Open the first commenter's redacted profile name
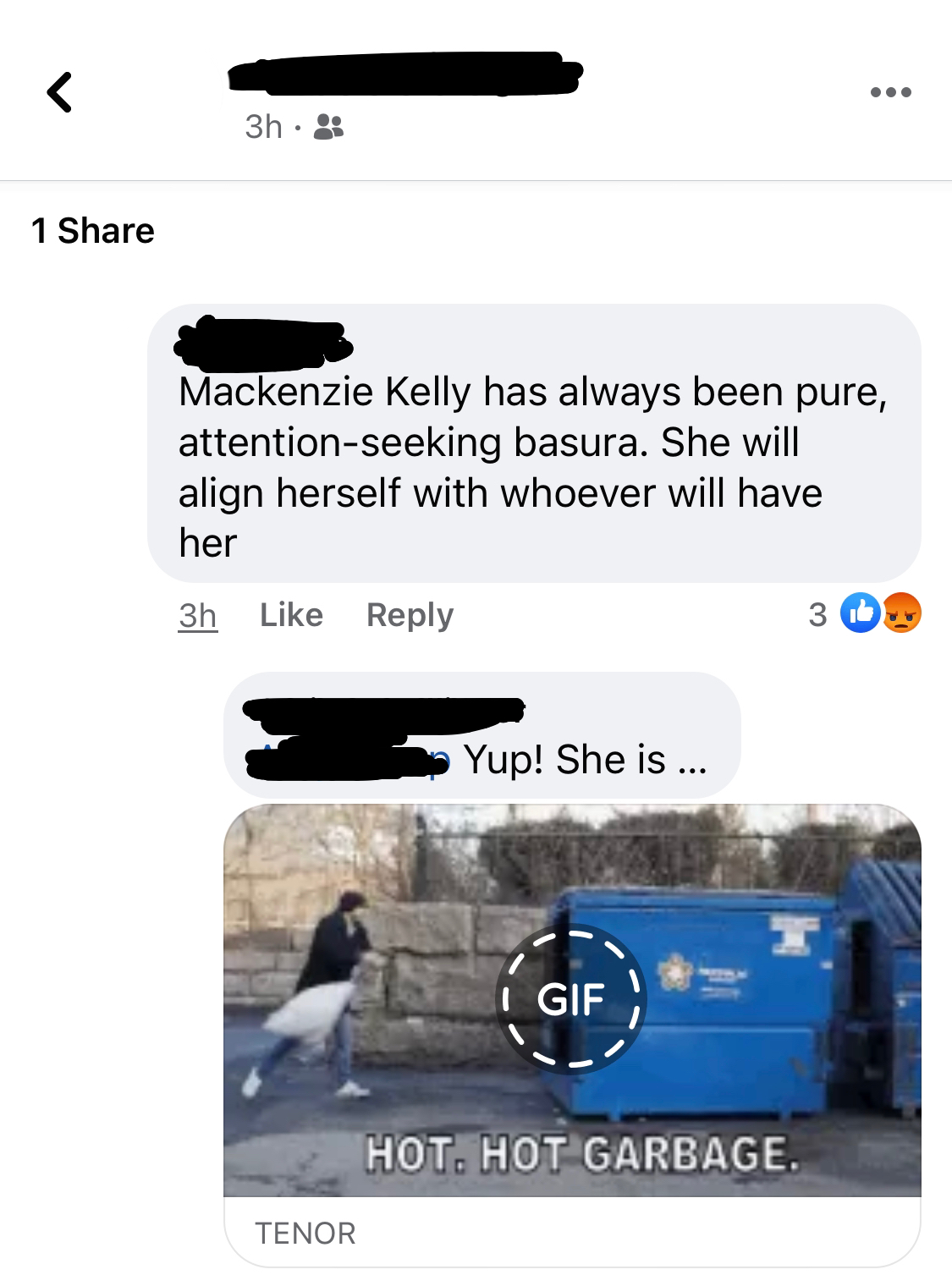Screen dimensions: 952x1275 pyautogui.click(x=263, y=344)
